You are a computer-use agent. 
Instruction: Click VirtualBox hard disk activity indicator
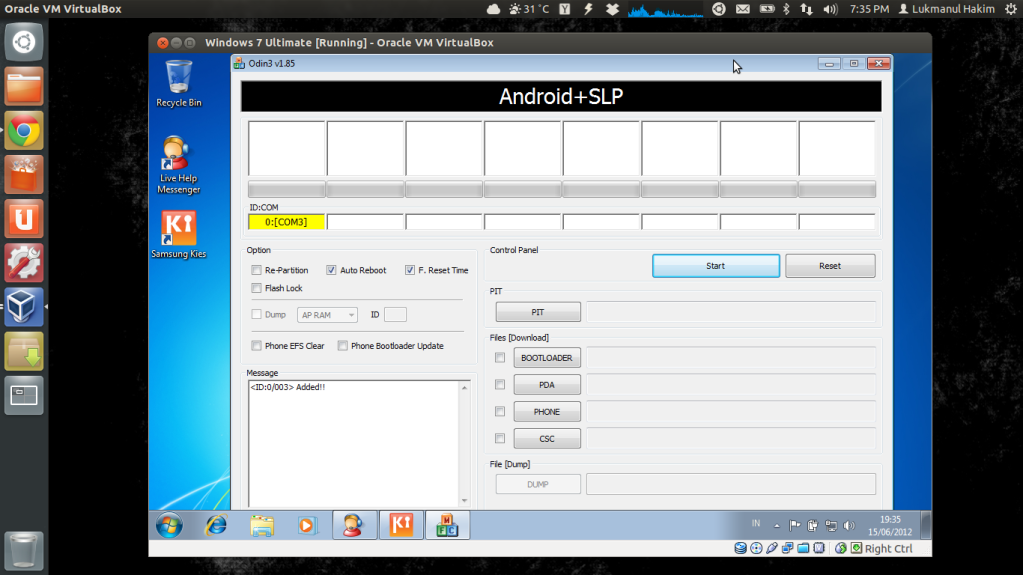[x=740, y=548]
